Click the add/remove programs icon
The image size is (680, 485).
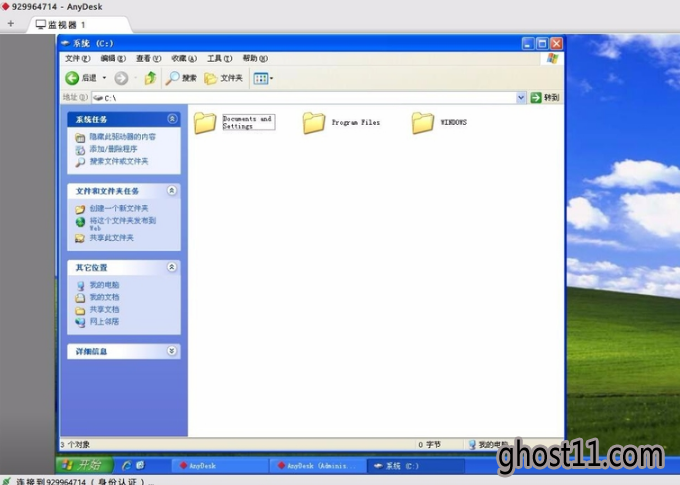[80, 150]
